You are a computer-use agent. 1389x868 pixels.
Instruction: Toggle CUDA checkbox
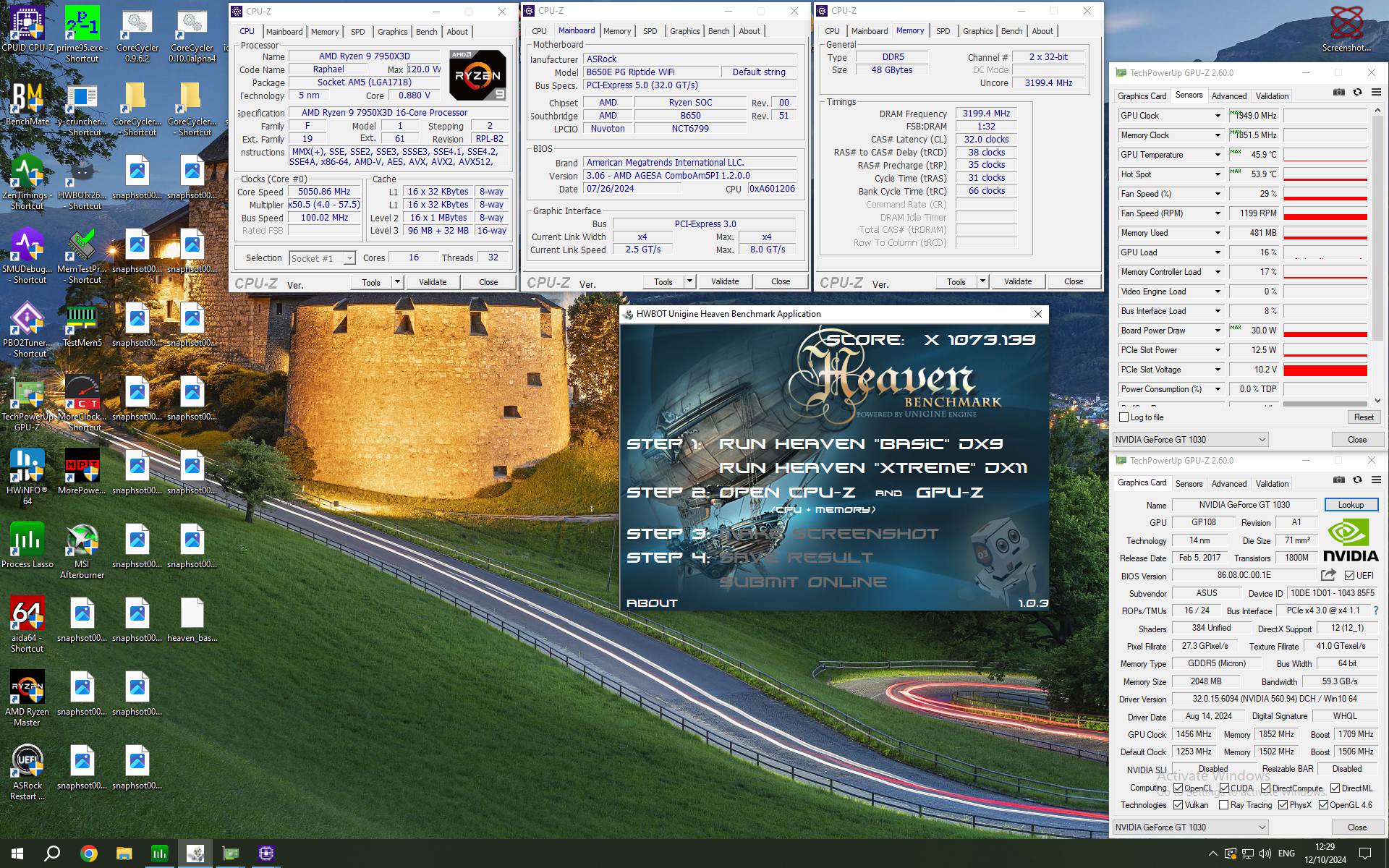coord(1224,788)
